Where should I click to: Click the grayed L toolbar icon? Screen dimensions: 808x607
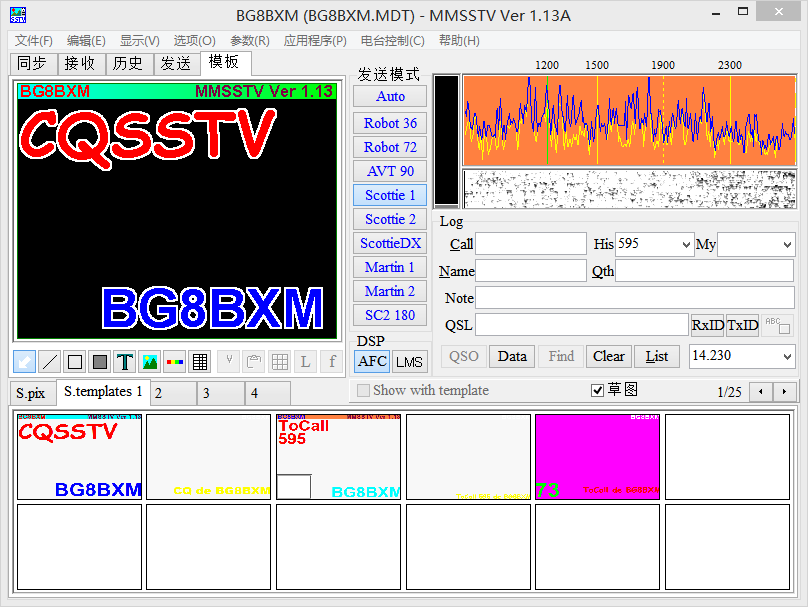coord(306,362)
